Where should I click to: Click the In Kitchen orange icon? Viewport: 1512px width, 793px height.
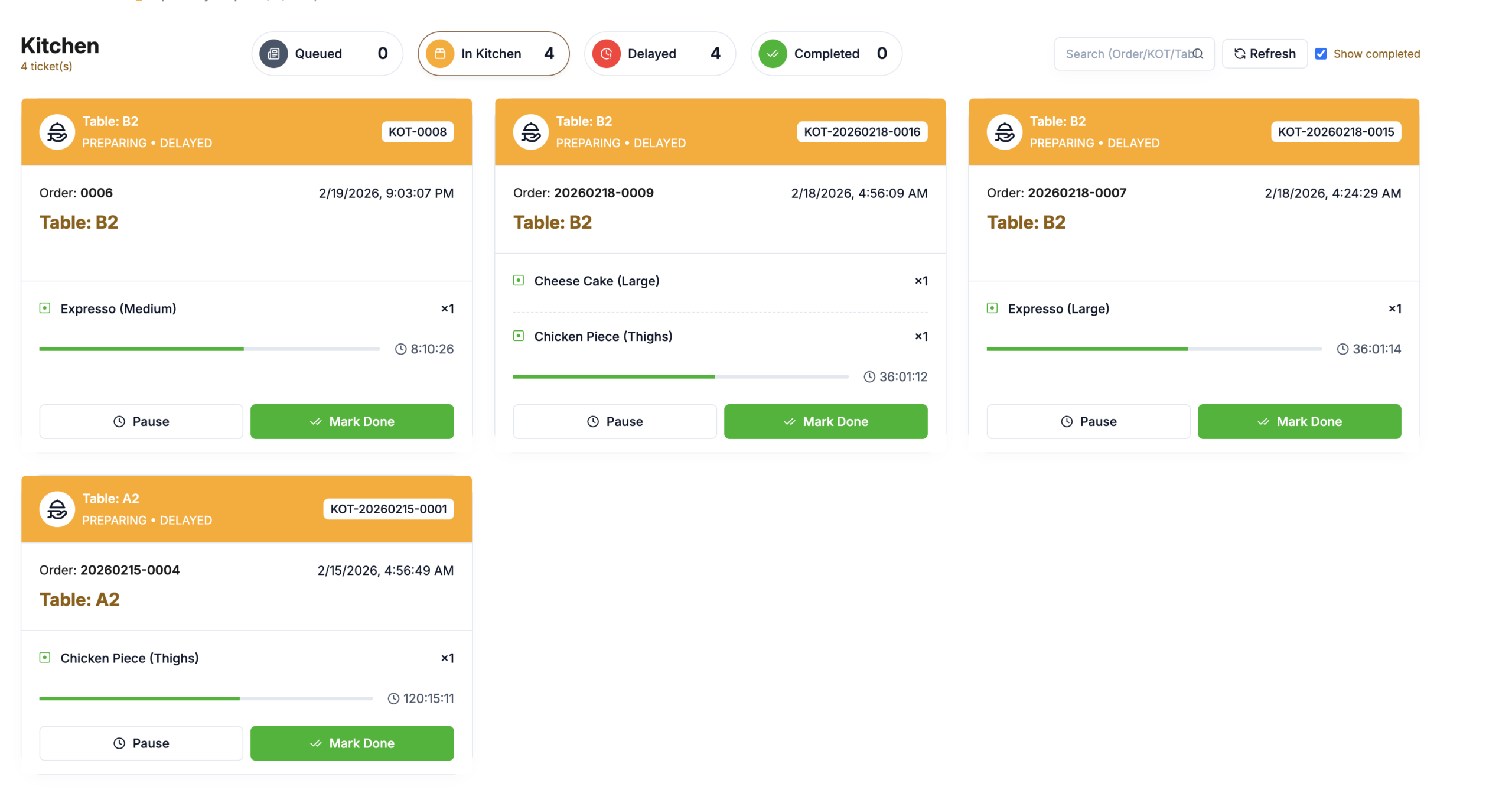(440, 54)
